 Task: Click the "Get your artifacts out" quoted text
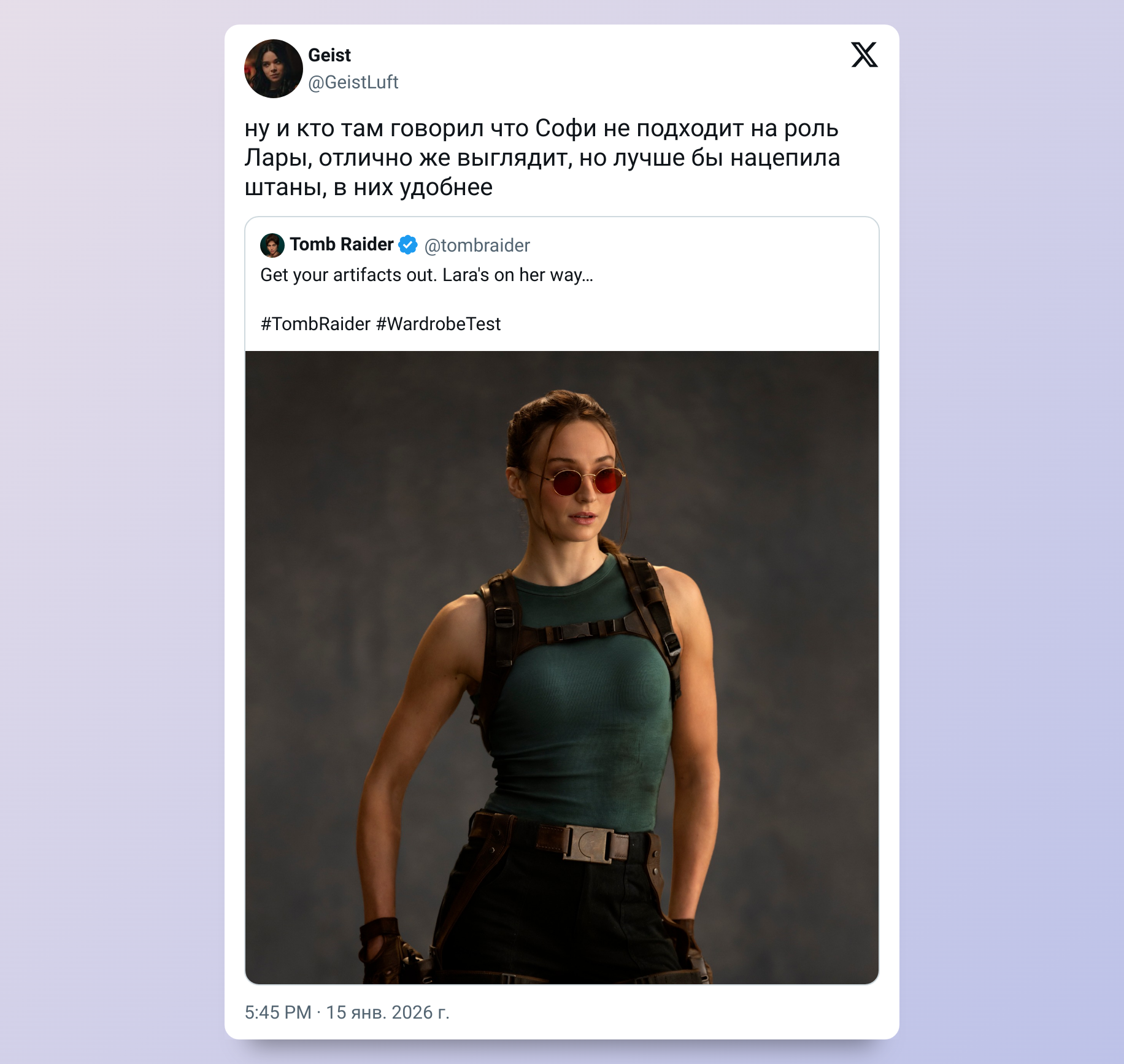(x=426, y=275)
